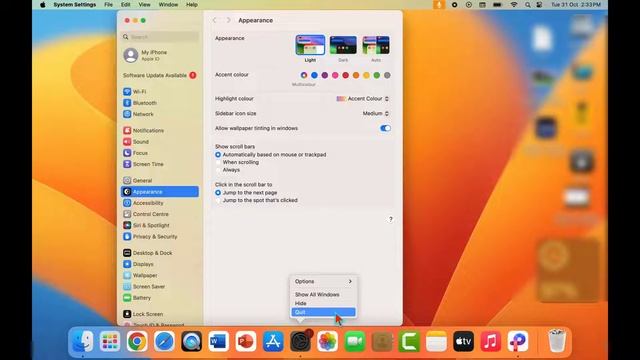Open Focus settings in sidebar

[160, 153]
